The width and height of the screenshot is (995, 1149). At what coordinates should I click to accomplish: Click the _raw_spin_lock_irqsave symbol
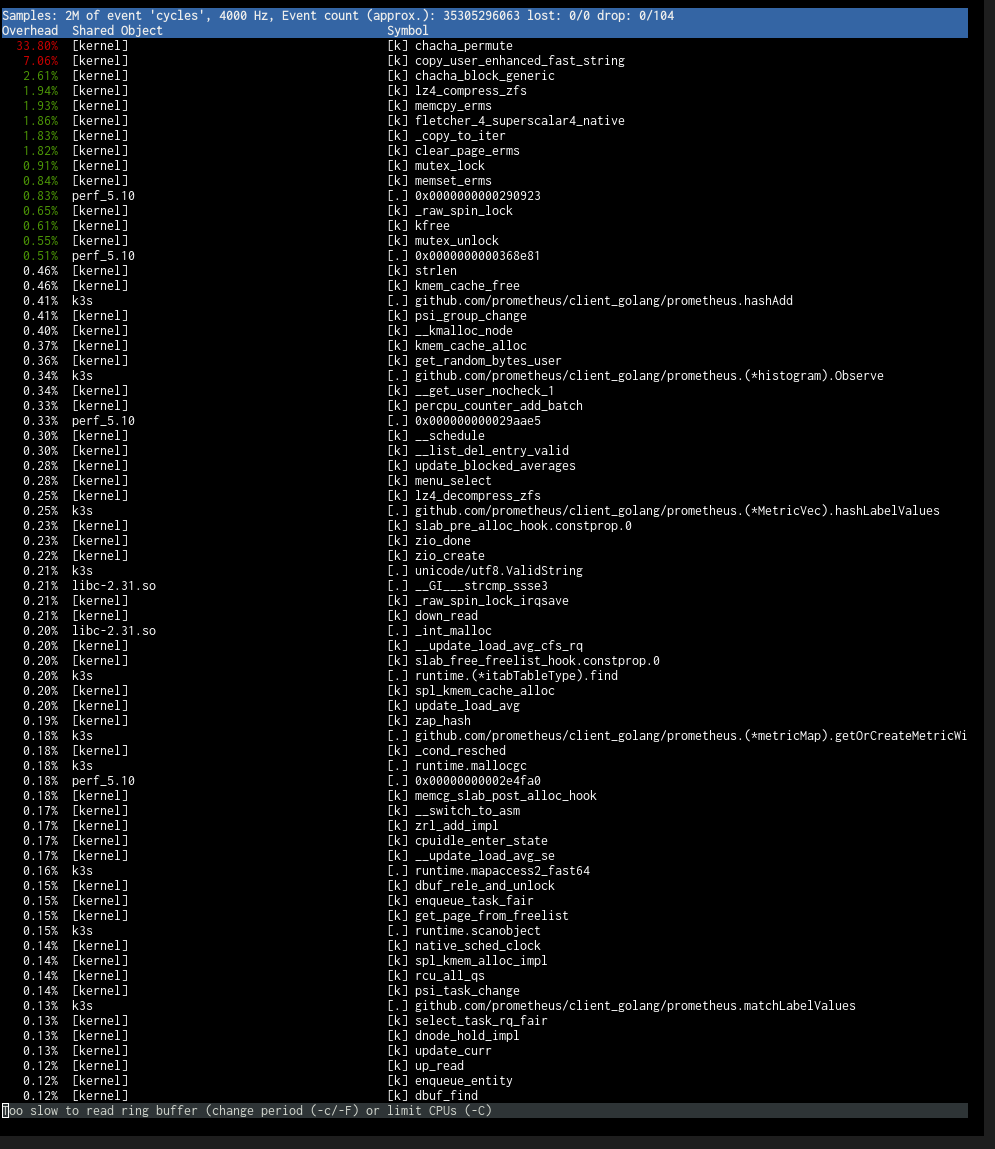coord(492,602)
